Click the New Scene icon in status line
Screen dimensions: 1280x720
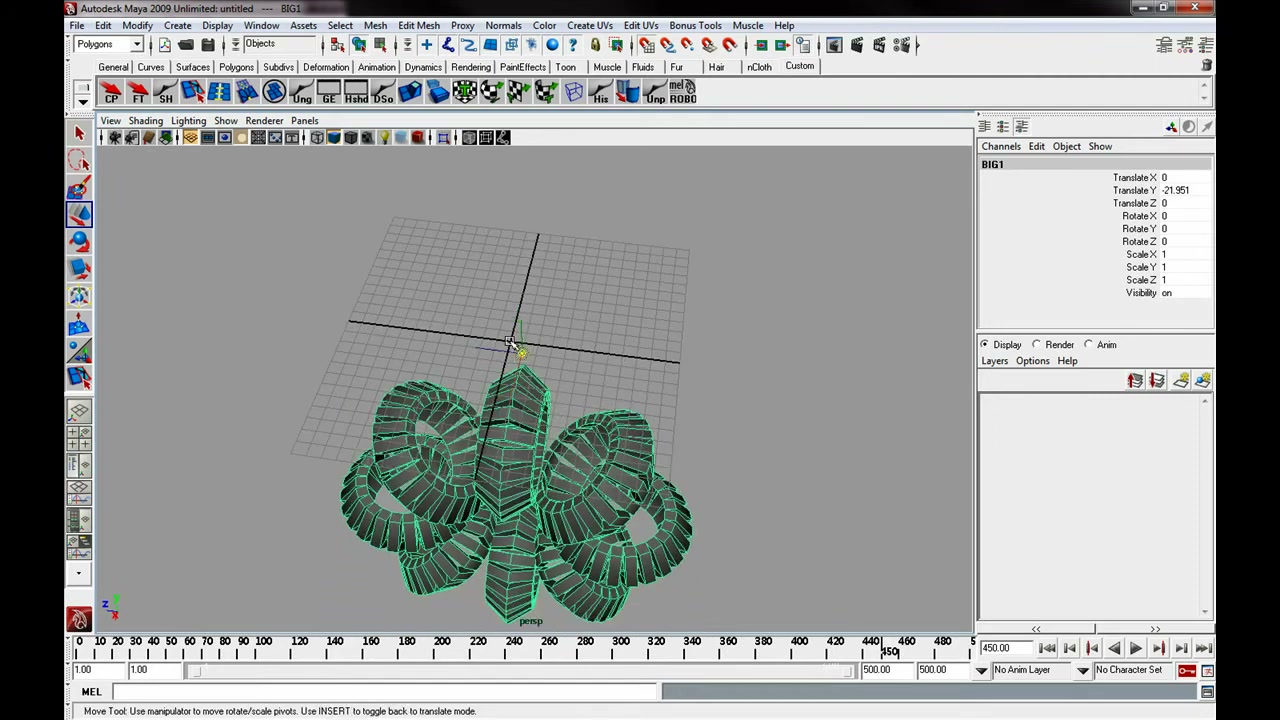(164, 45)
